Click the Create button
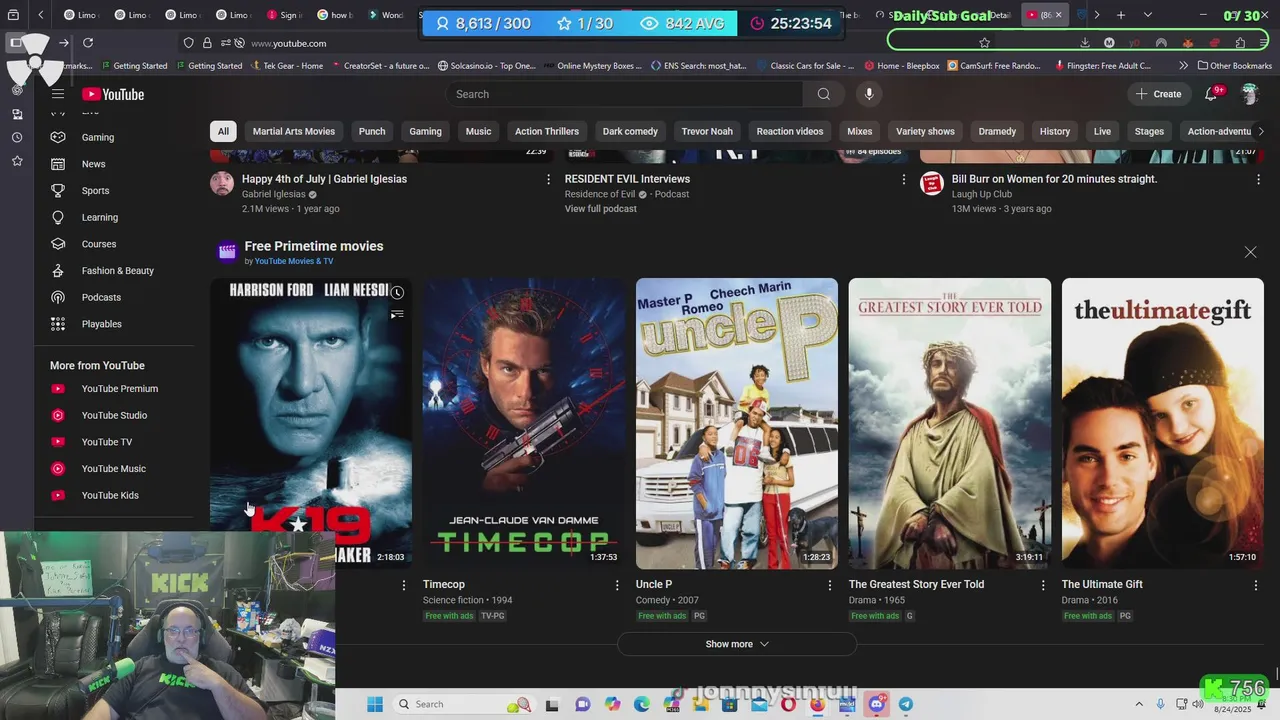This screenshot has height=720, width=1280. point(1158,94)
